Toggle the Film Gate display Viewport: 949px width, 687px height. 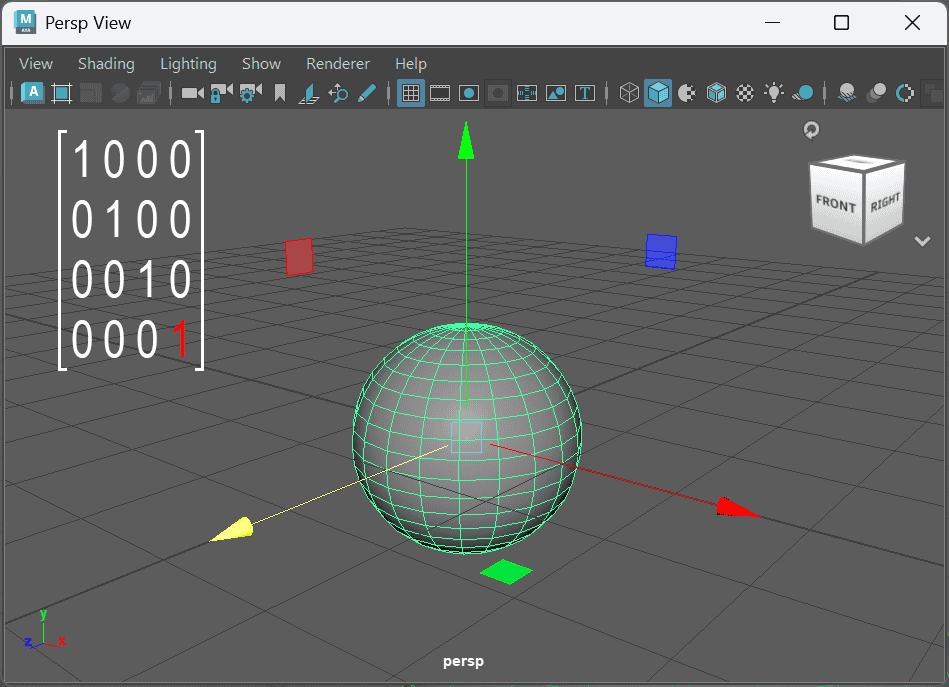(439, 93)
